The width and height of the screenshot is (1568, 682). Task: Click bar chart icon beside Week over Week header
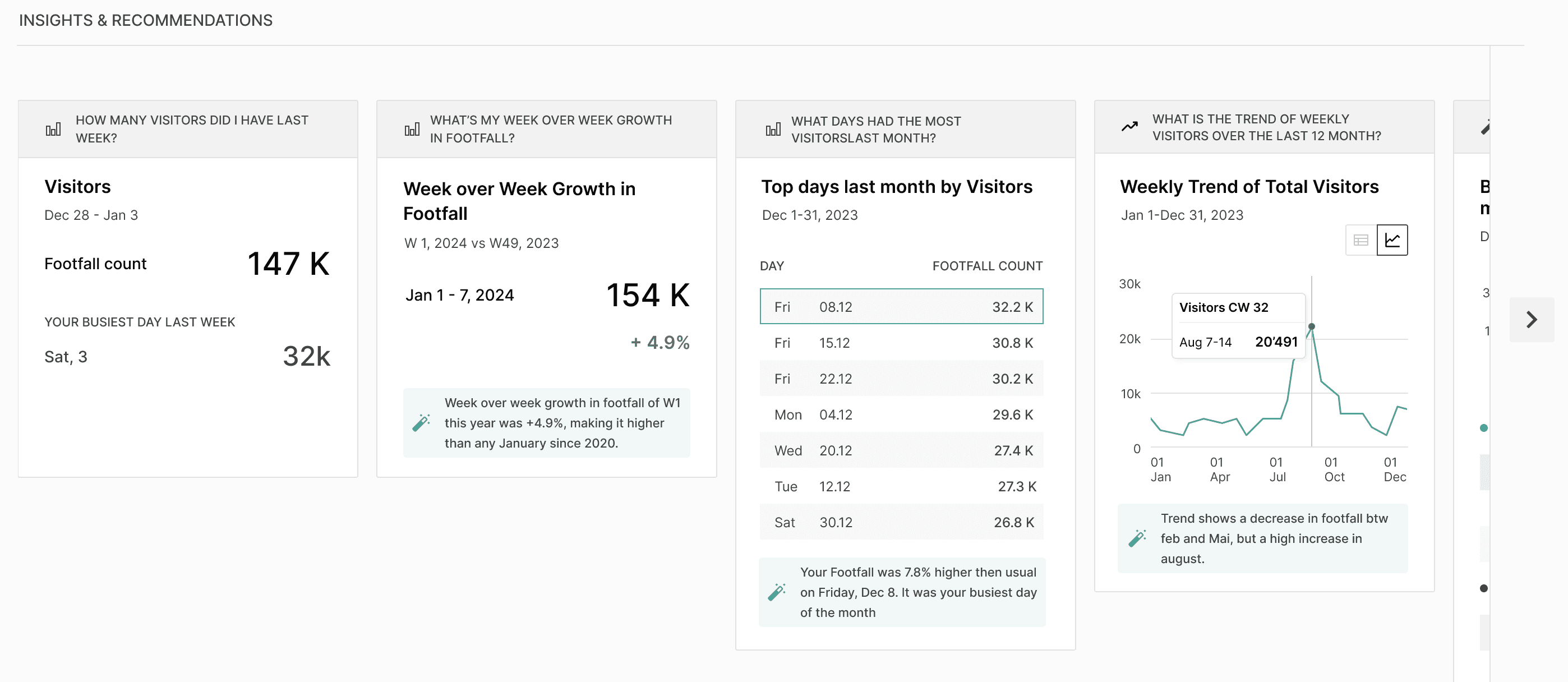(412, 129)
